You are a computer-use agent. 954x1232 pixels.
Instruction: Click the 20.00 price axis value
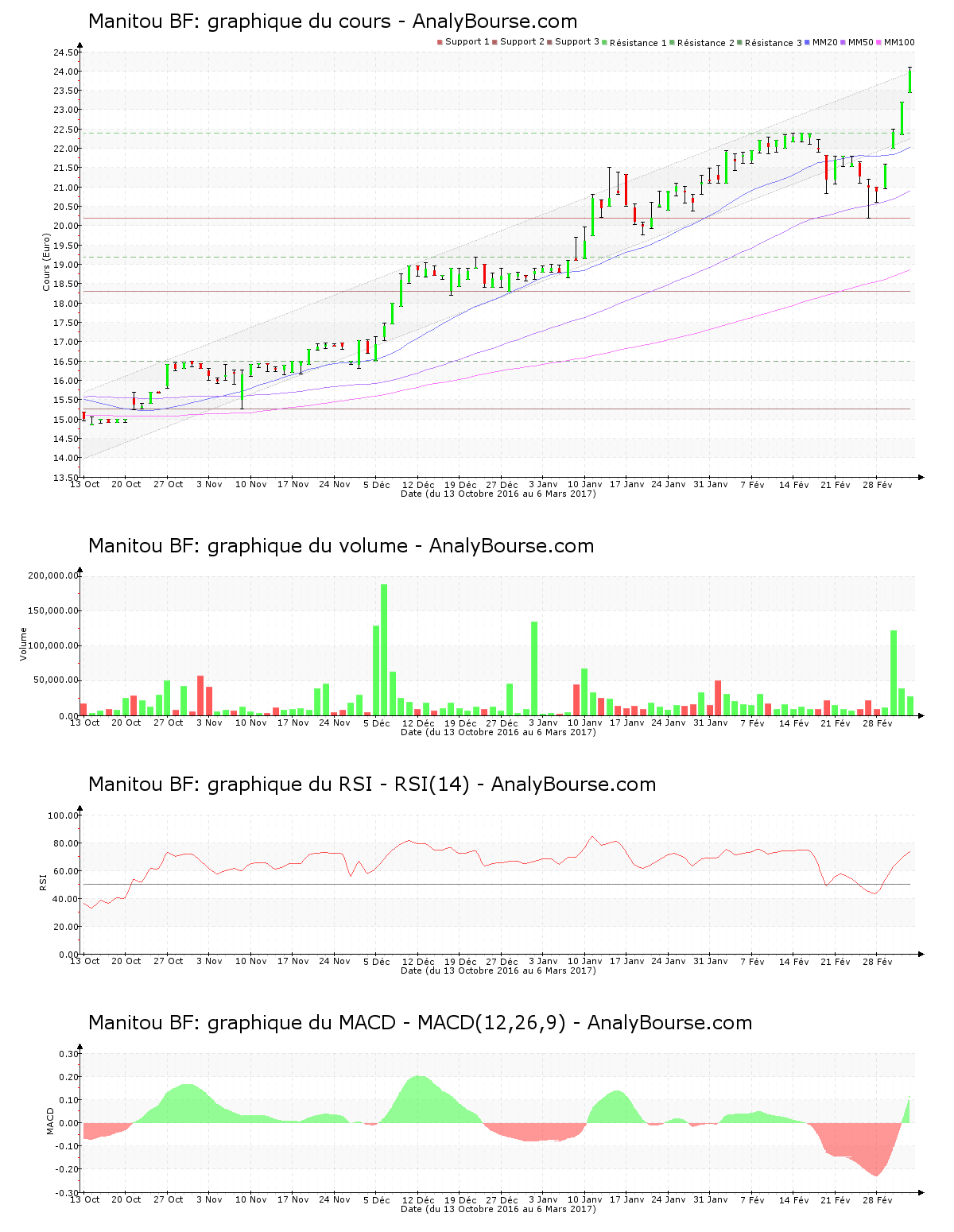pos(66,226)
